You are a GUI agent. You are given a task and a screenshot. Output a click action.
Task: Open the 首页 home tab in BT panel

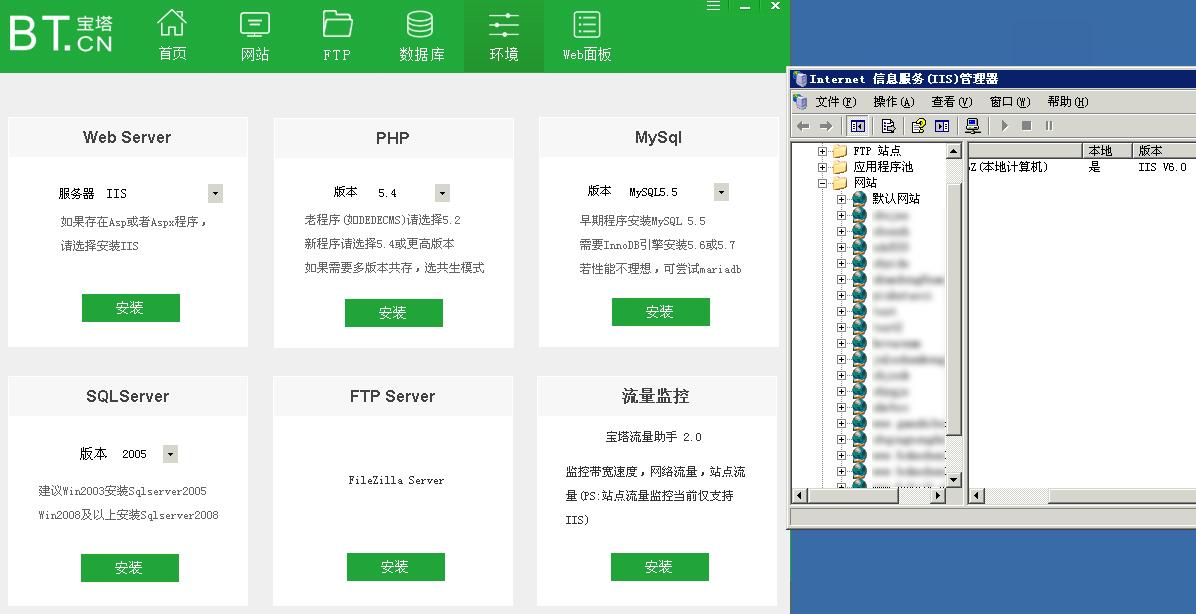(172, 36)
